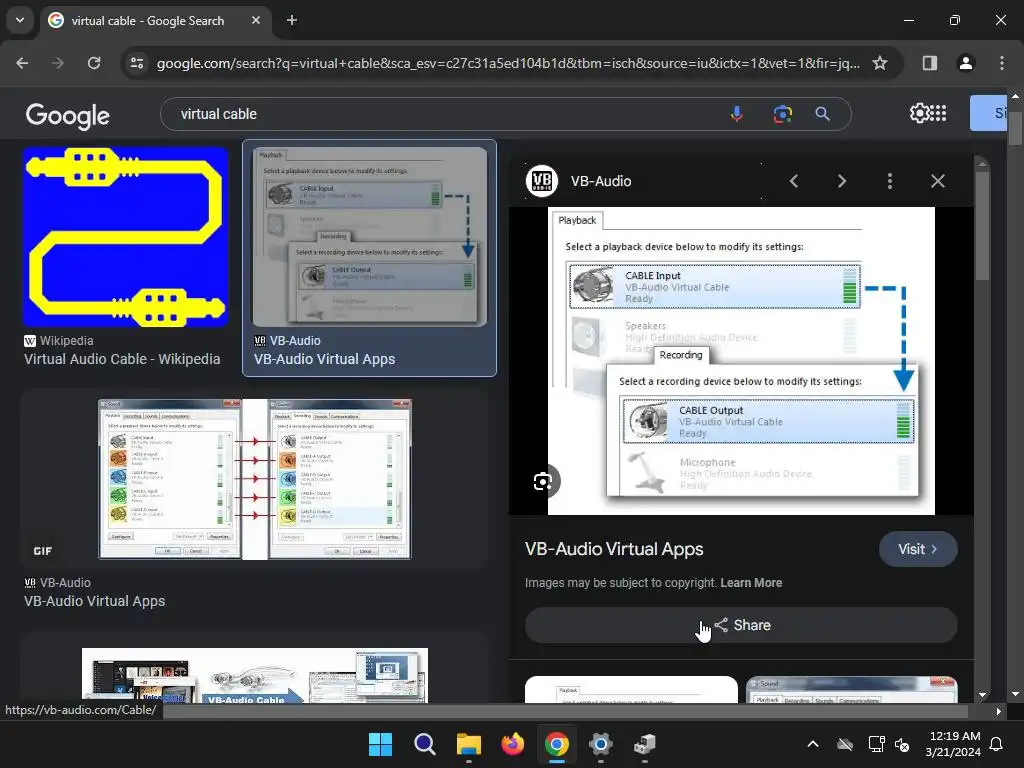Bookmark this tab with the star
This screenshot has width=1024, height=768.
tap(880, 63)
